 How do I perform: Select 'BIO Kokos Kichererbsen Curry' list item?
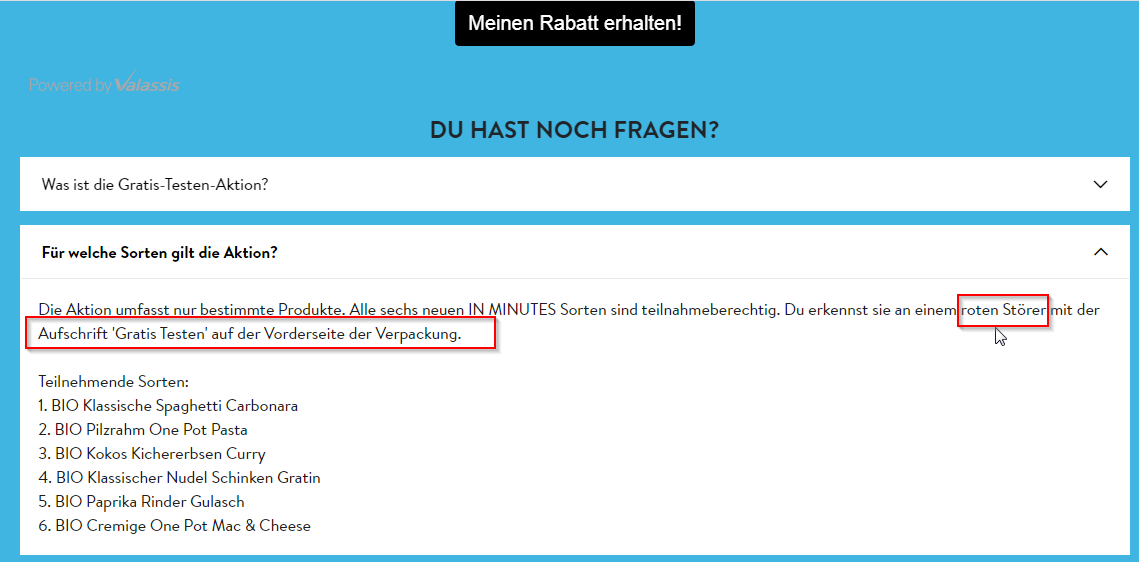[x=152, y=454]
